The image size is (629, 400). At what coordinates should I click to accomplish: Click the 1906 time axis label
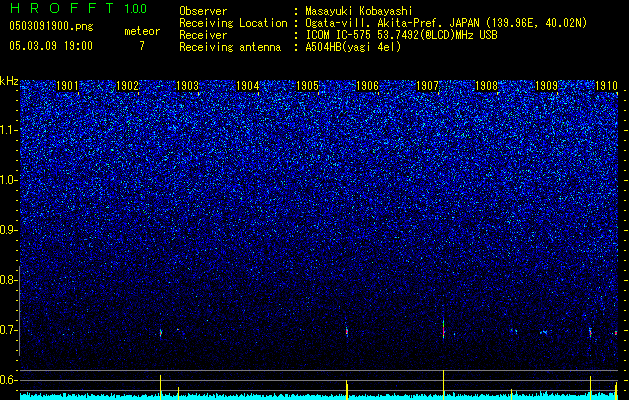tap(367, 85)
